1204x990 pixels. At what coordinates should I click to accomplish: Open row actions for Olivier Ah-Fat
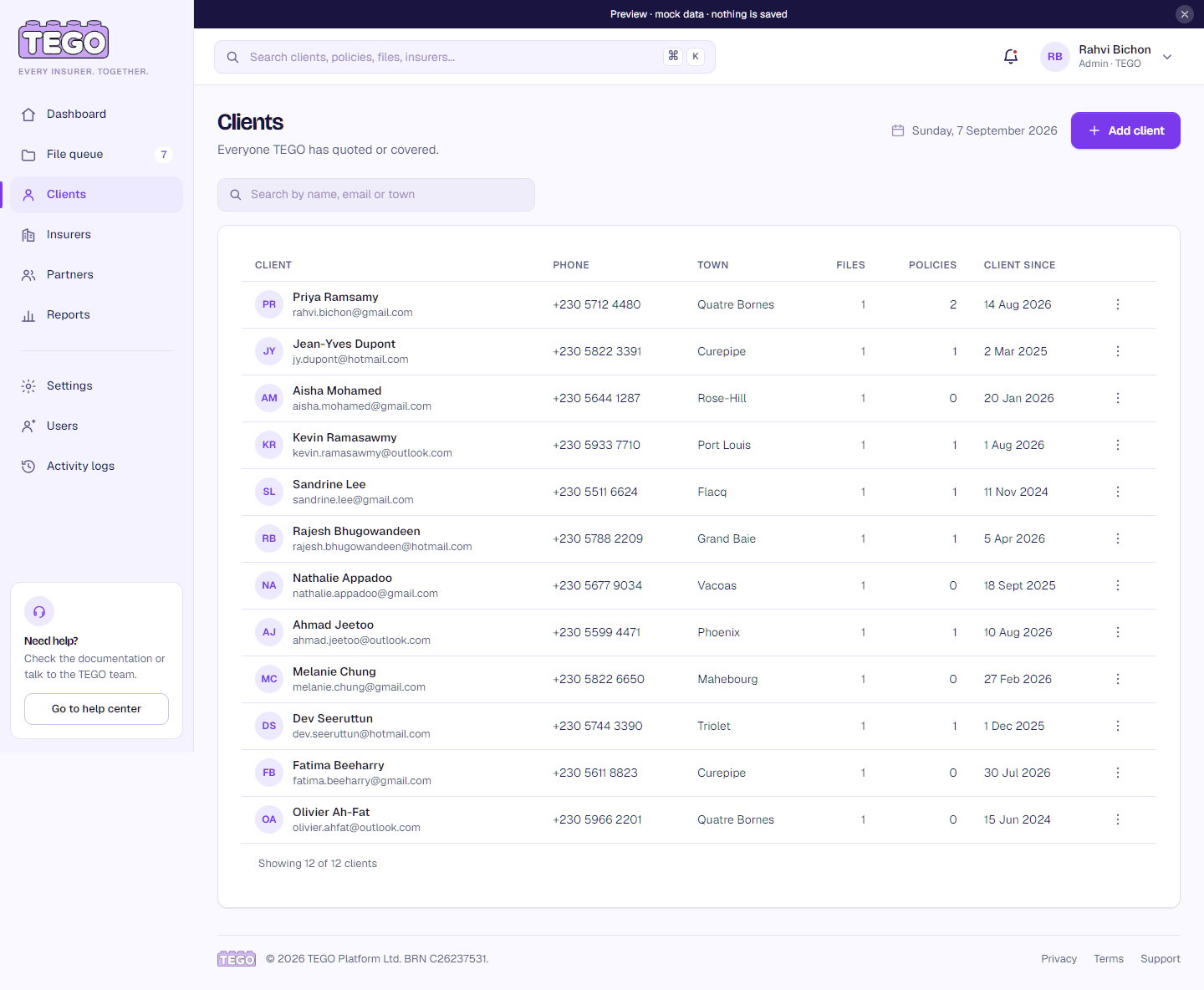tap(1117, 819)
